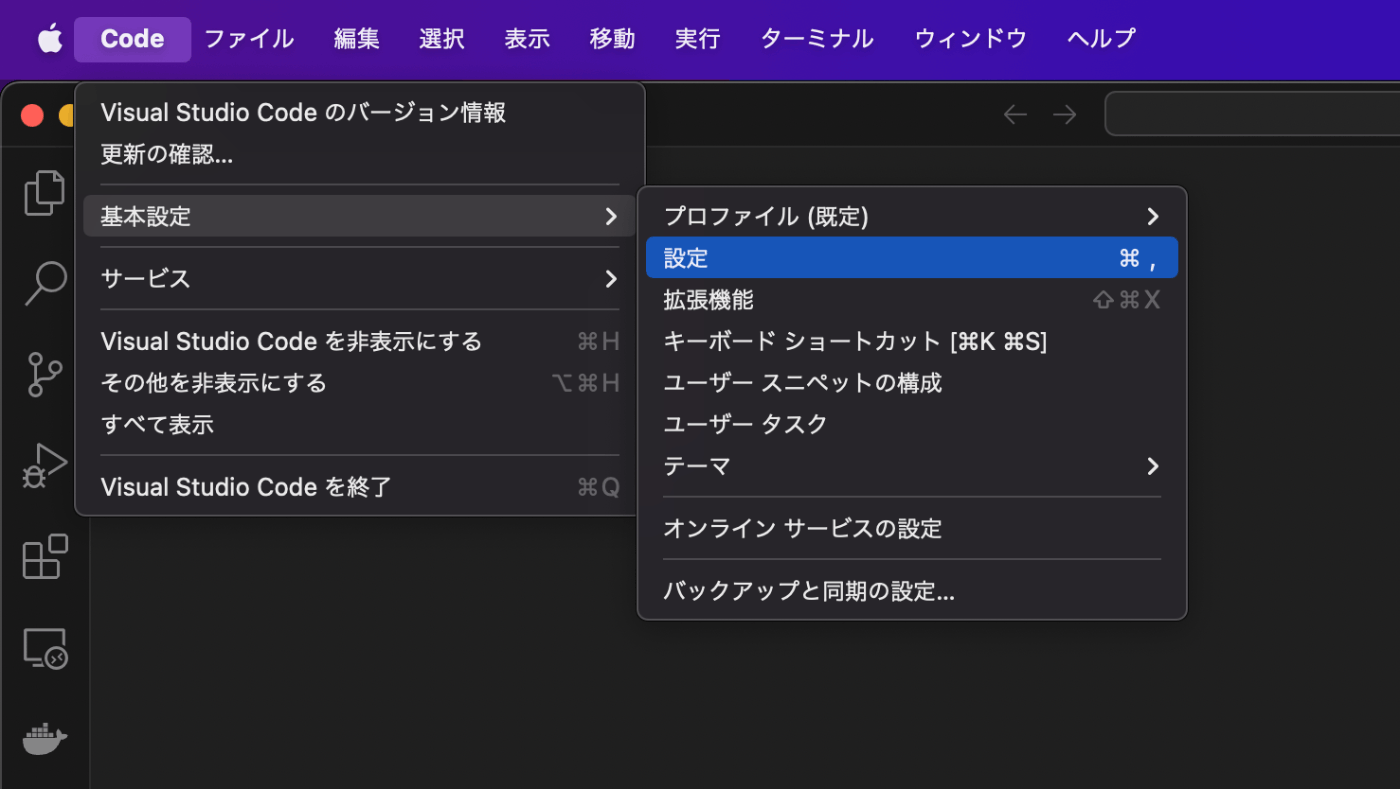This screenshot has height=789, width=1400.
Task: Open Remote Explorer icon in activity bar
Action: click(44, 648)
